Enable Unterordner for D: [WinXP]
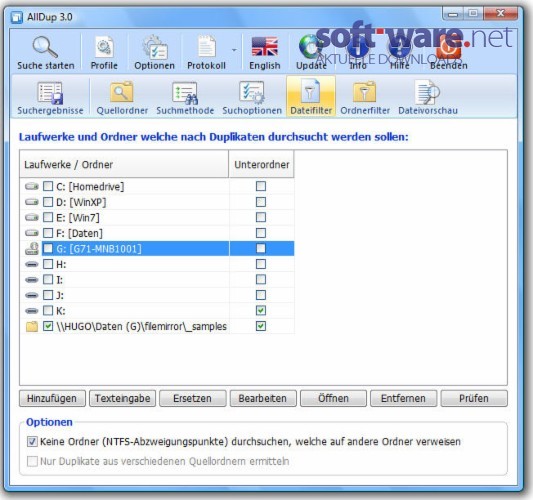The image size is (533, 500). 261,202
